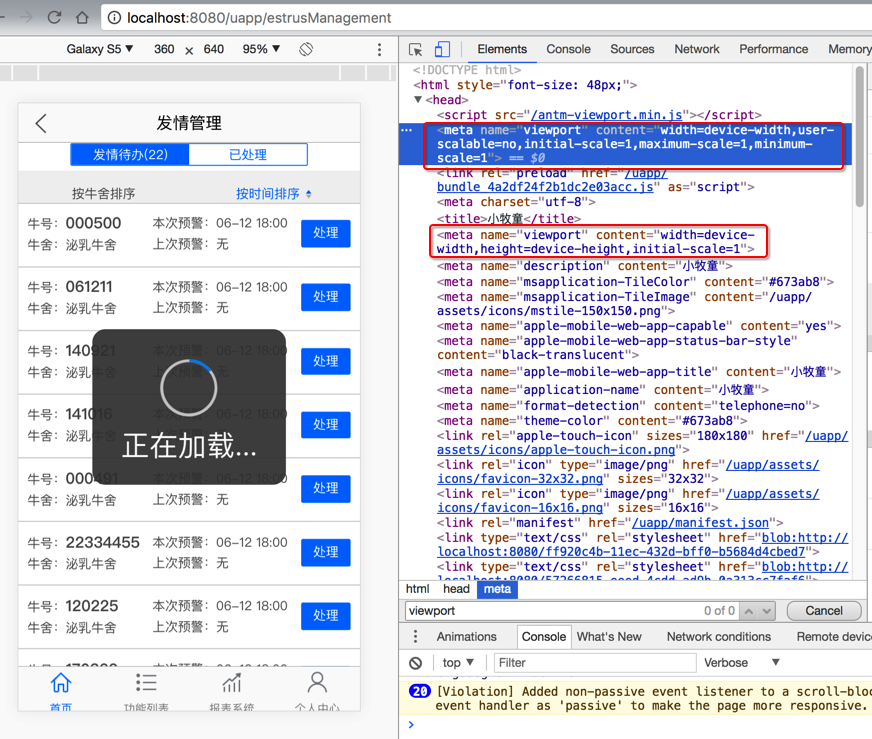The image size is (872, 739).
Task: Rotate the device emulation screen
Action: coord(306,49)
